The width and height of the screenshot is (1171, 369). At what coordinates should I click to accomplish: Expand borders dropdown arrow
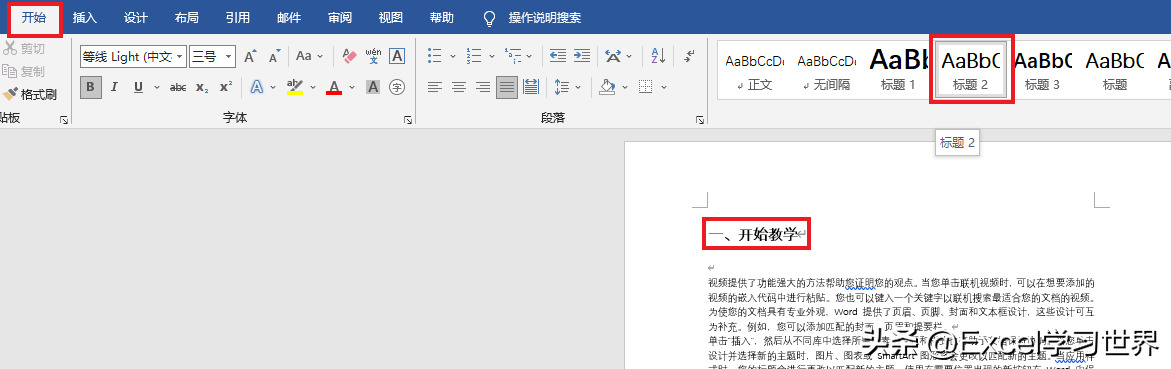(664, 87)
